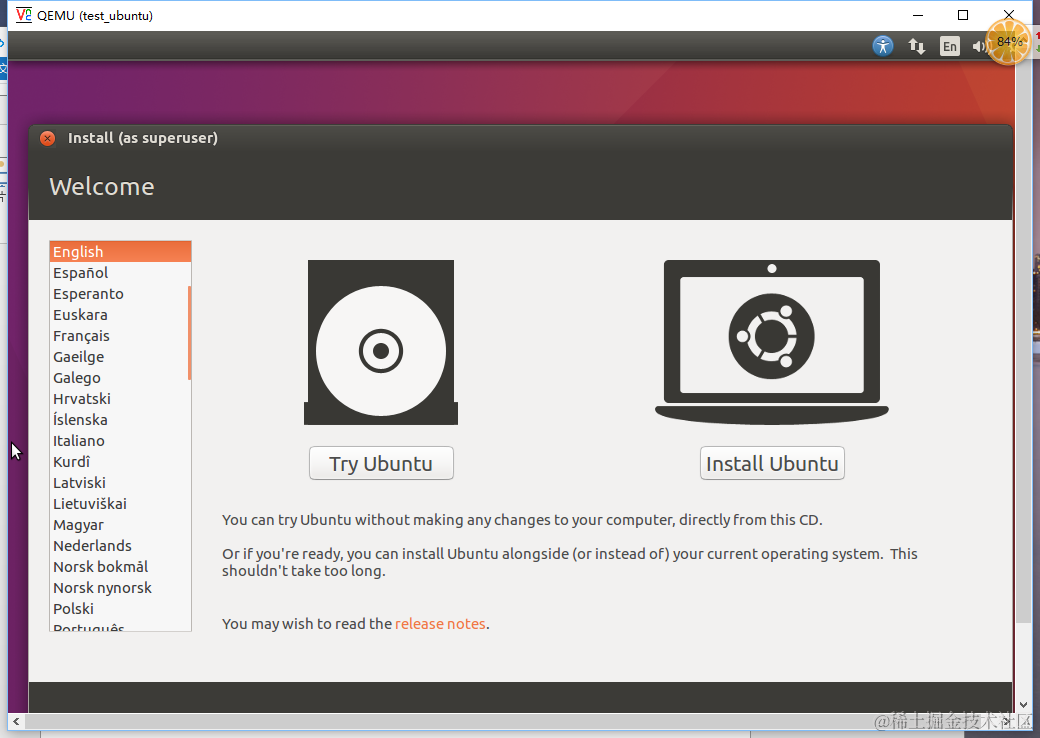The width and height of the screenshot is (1040, 738).
Task: Select Íslenska in the language list
Action: point(120,420)
